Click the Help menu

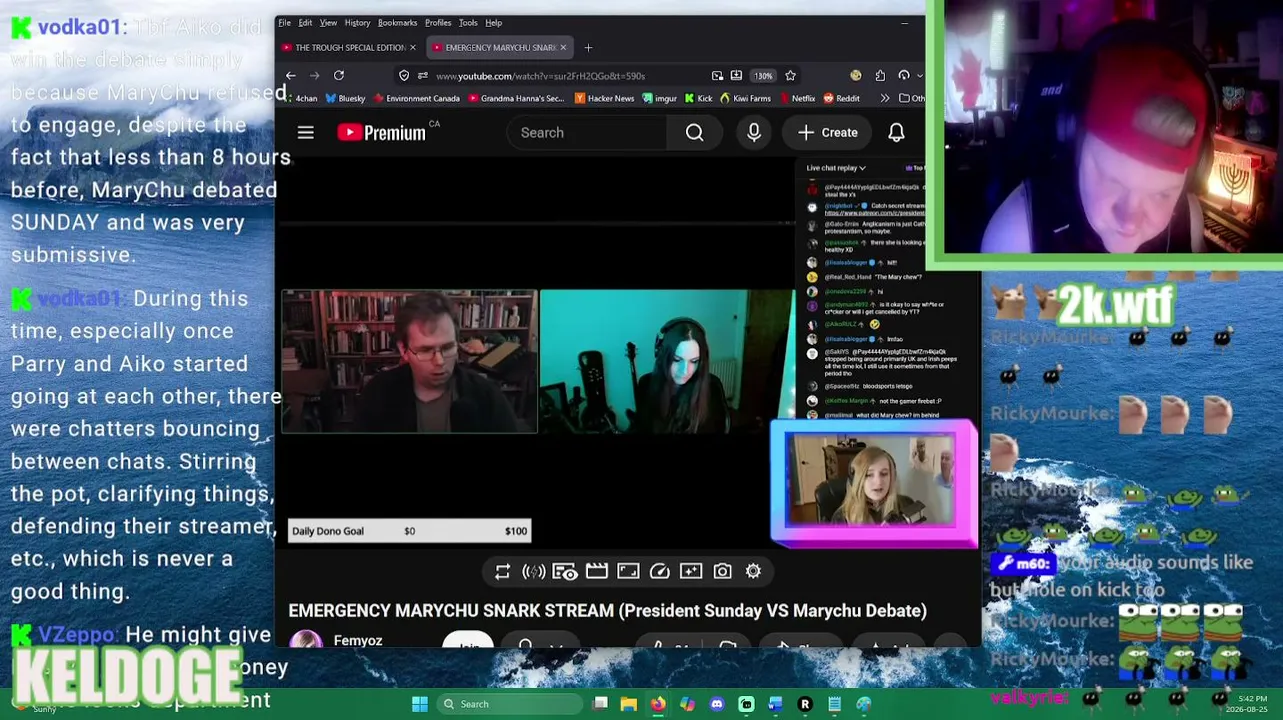[493, 23]
